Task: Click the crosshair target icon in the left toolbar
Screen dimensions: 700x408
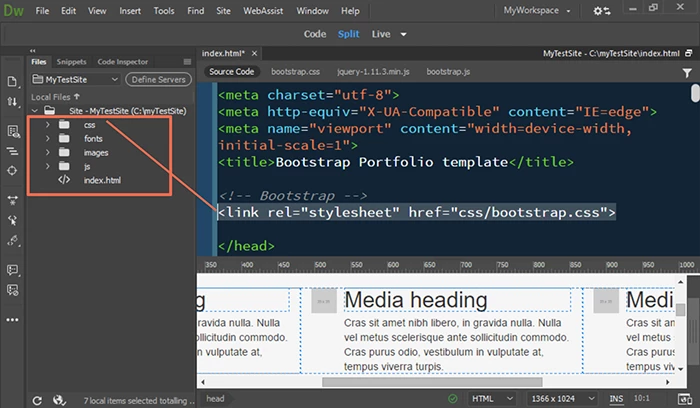Action: click(x=12, y=171)
